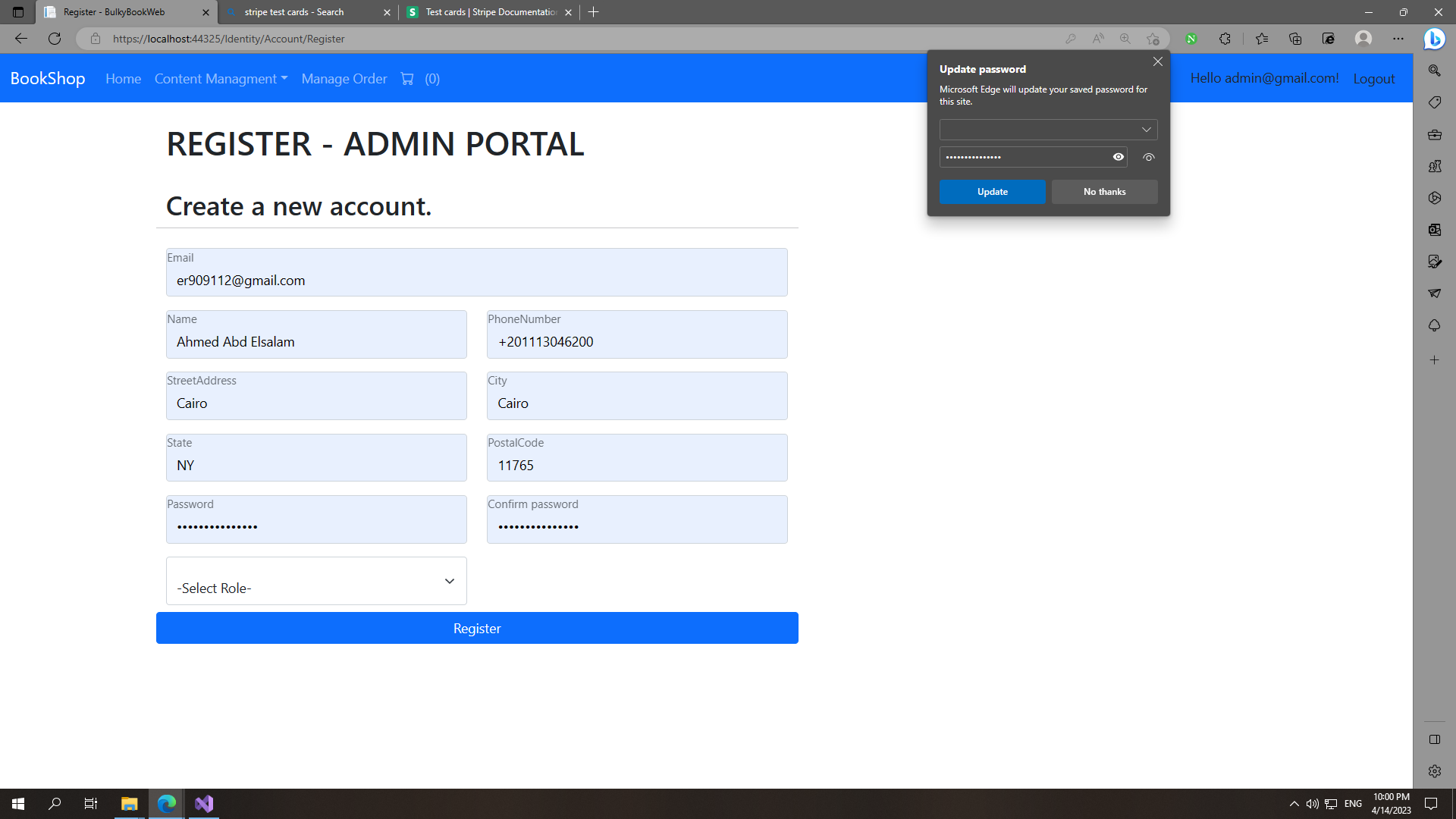Open the Games icon in the Edge sidebar
Viewport: 1456px width, 819px height.
pos(1435,166)
